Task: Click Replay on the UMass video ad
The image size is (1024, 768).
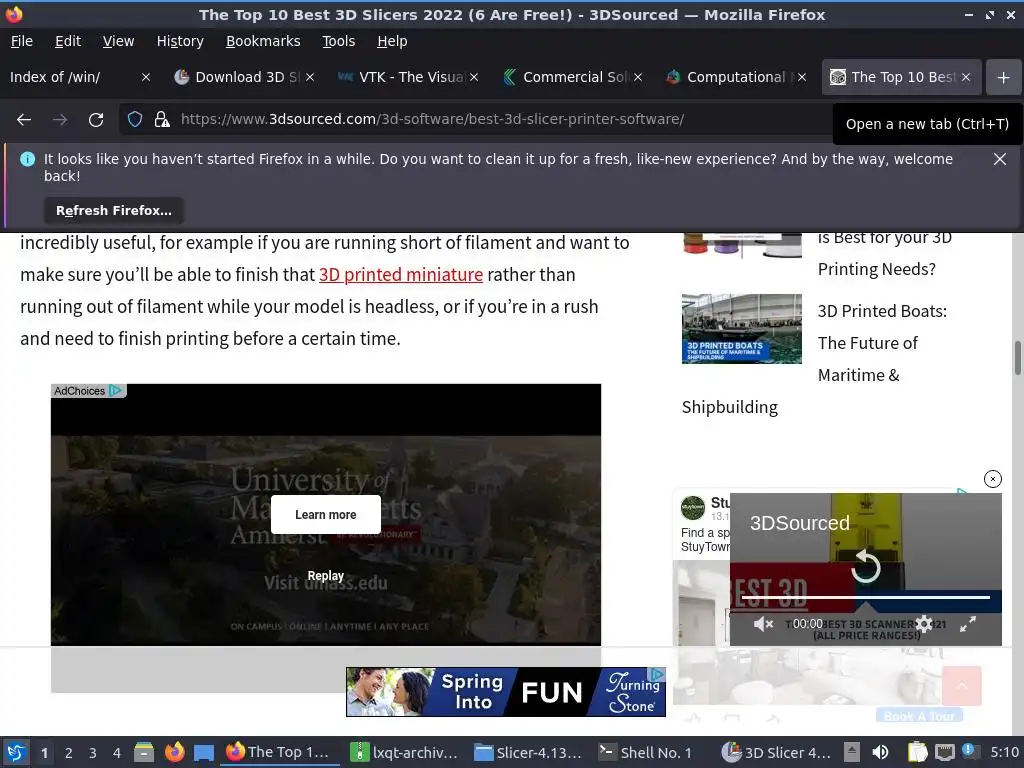Action: (x=325, y=575)
